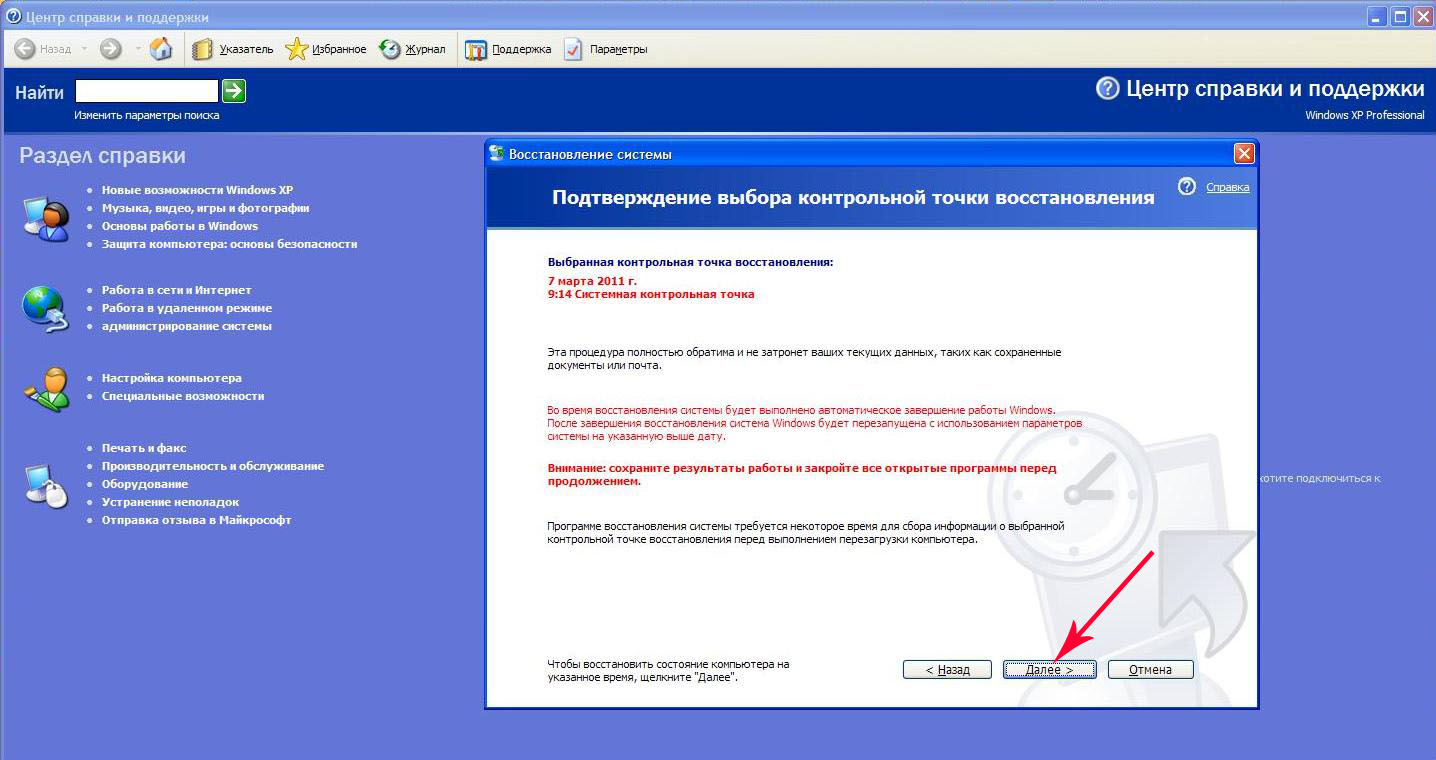Image resolution: width=1436 pixels, height=760 pixels.
Task: Minimize the Help and Support Center window
Action: [x=1378, y=16]
